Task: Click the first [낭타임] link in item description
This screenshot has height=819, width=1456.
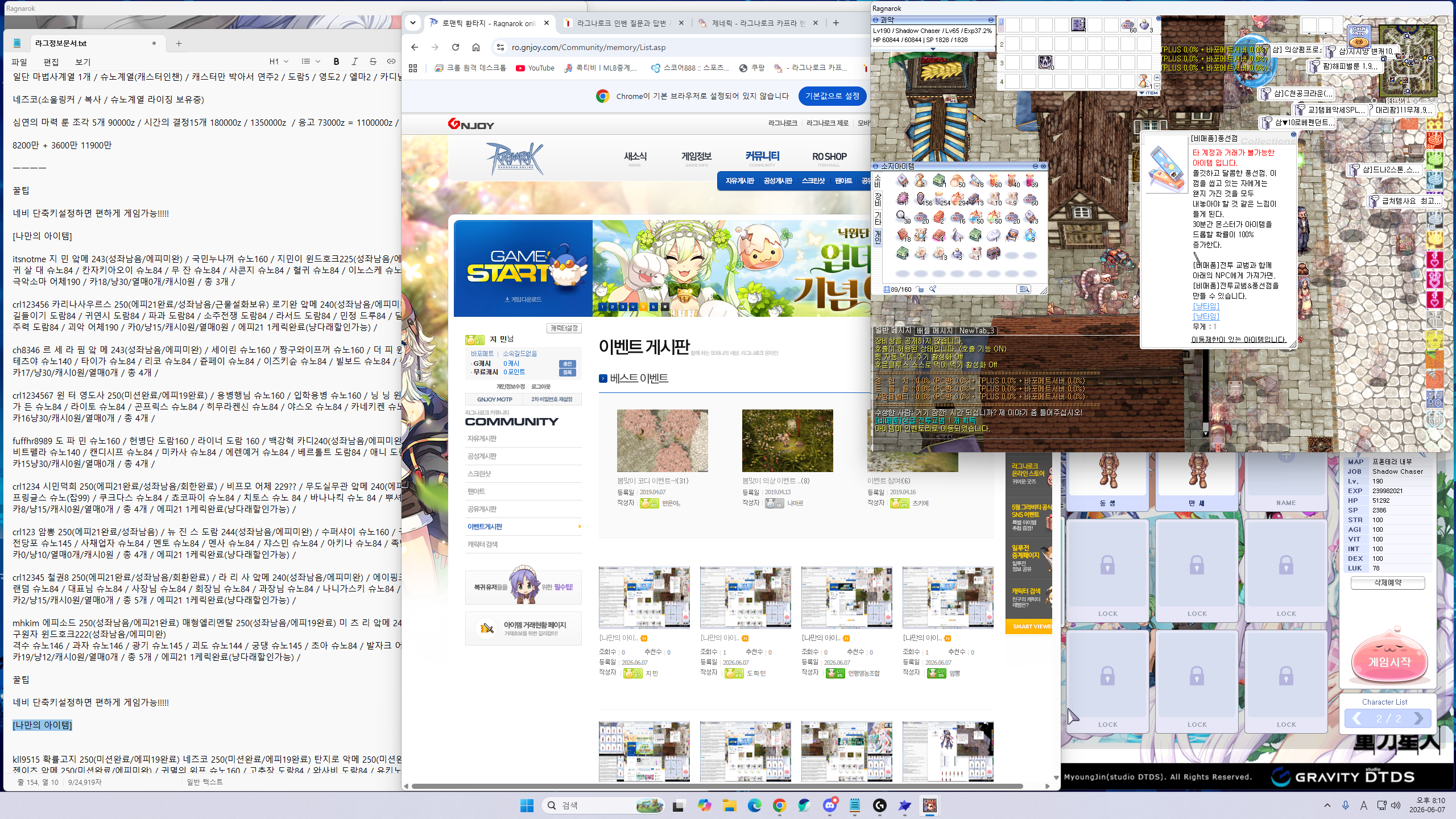Action: coord(1206,306)
